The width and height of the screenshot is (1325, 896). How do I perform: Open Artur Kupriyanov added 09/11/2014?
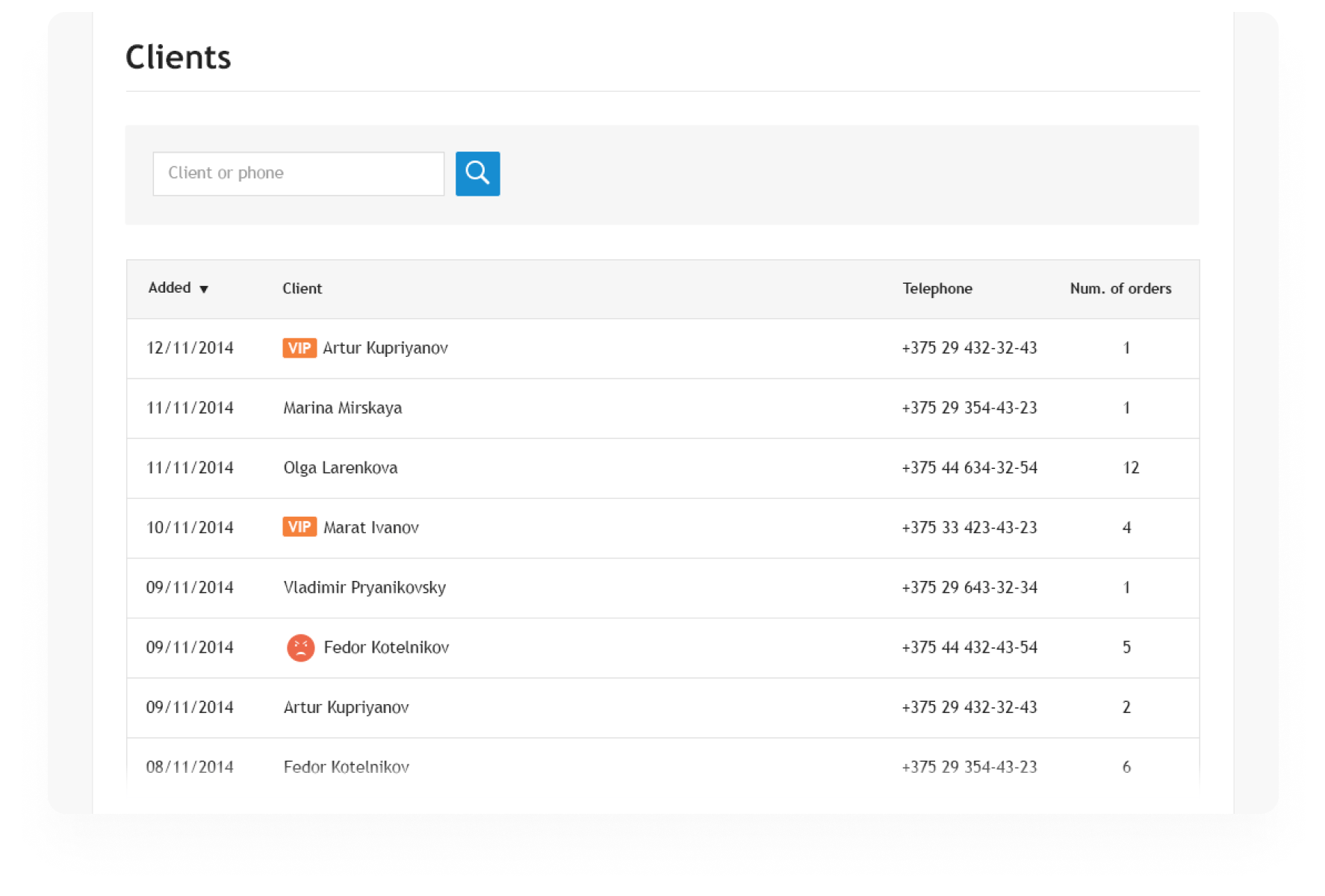click(x=346, y=707)
